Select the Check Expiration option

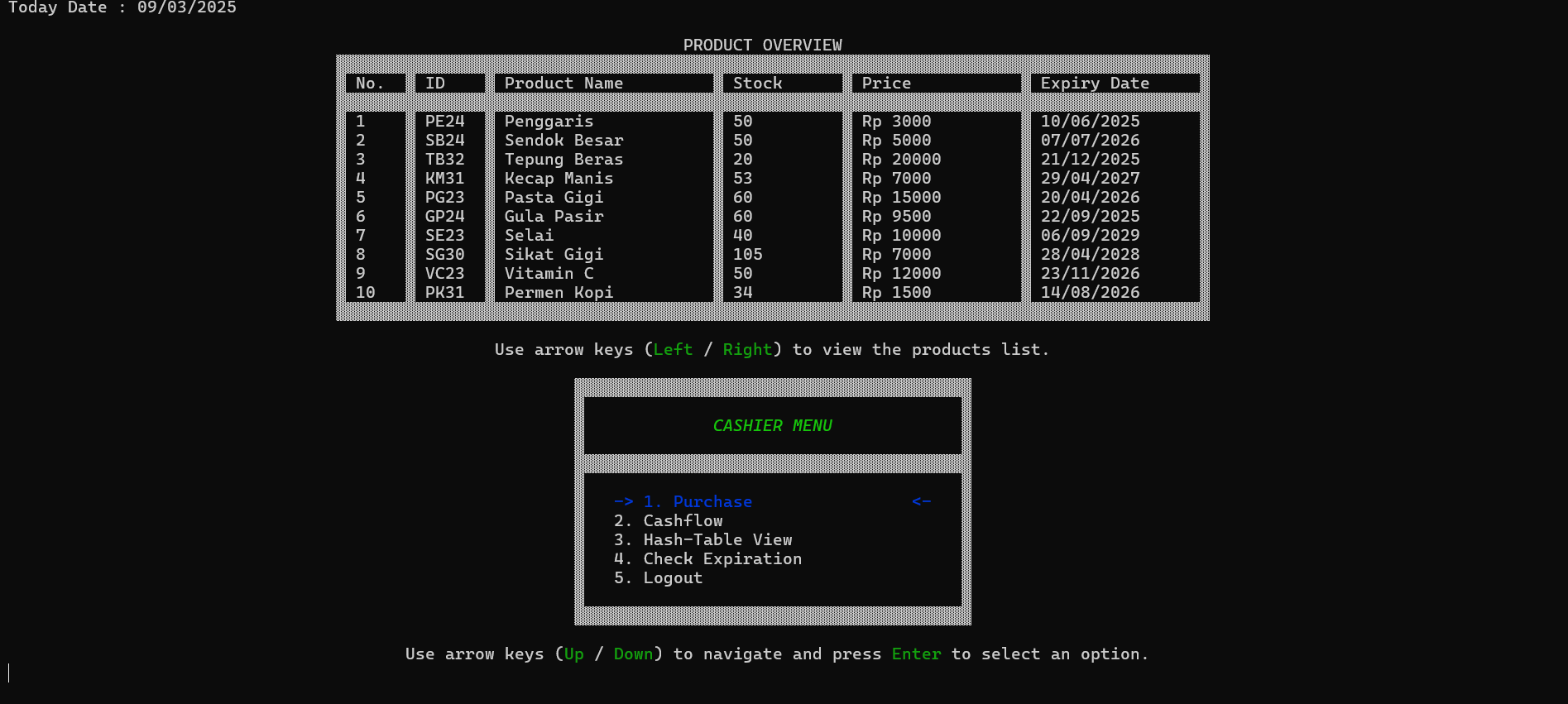tap(722, 558)
